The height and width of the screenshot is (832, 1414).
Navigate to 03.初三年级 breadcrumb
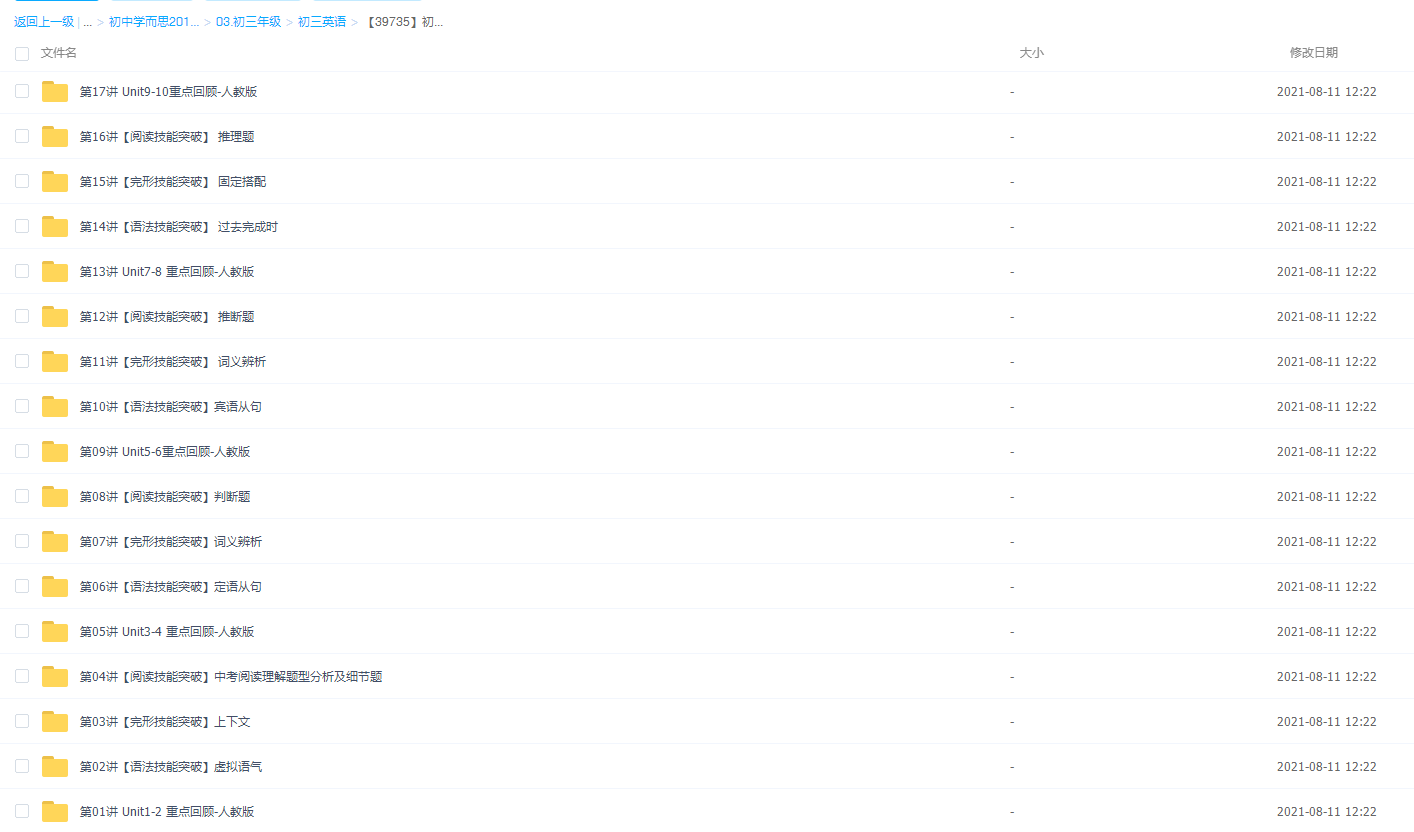click(x=248, y=22)
